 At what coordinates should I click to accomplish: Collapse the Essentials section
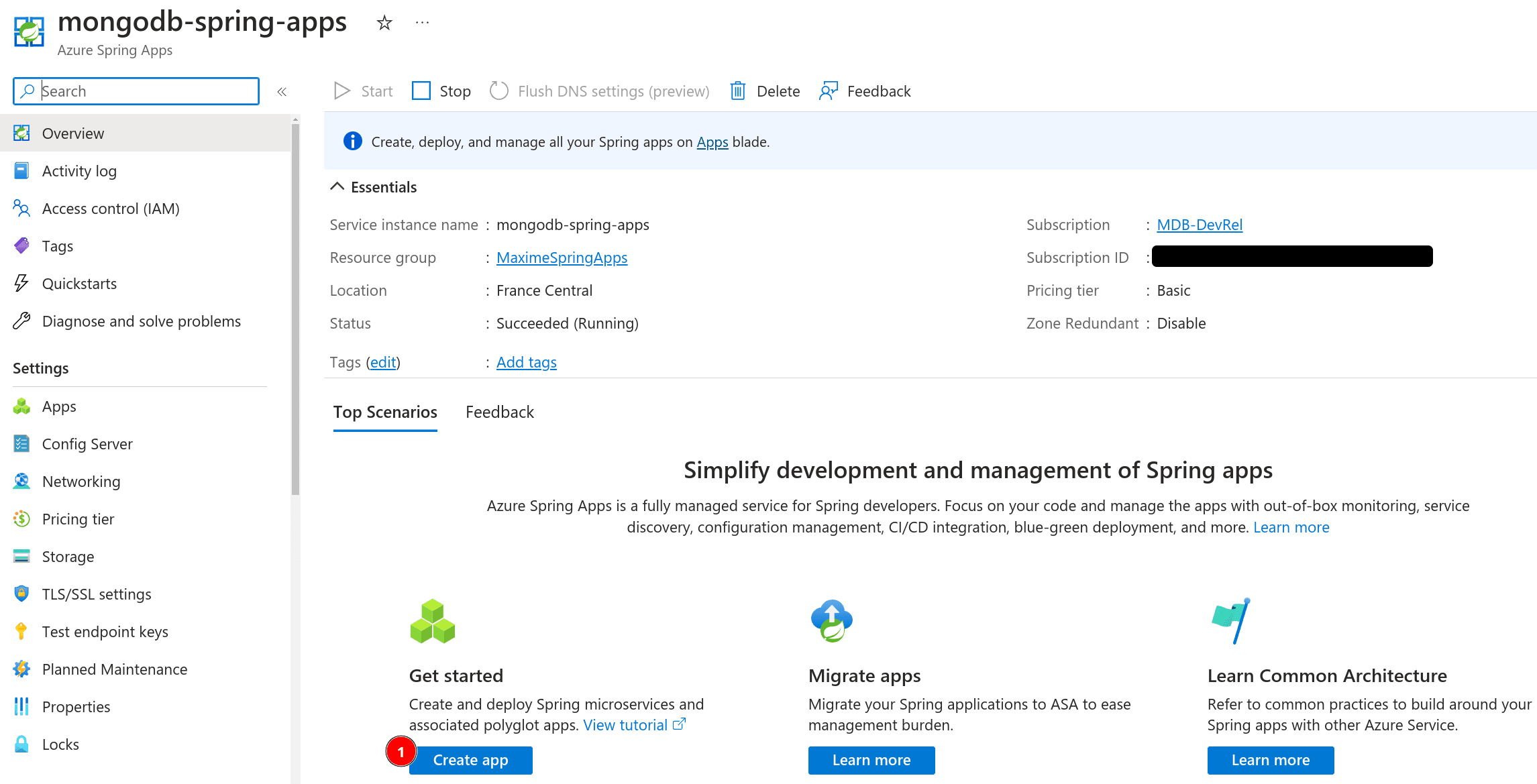click(x=337, y=186)
